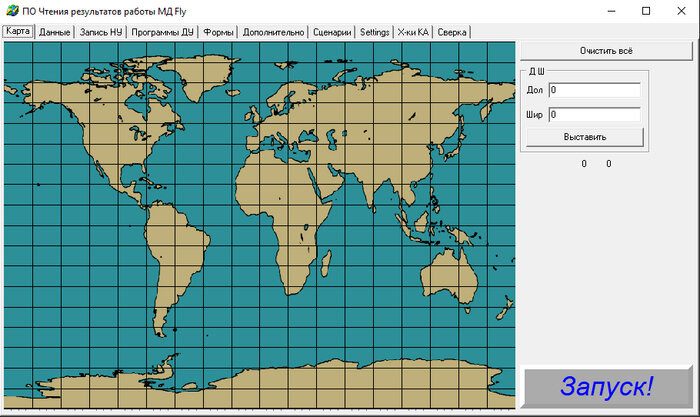This screenshot has height=417, width=700.
Task: Open the Settings tab
Action: pos(374,32)
